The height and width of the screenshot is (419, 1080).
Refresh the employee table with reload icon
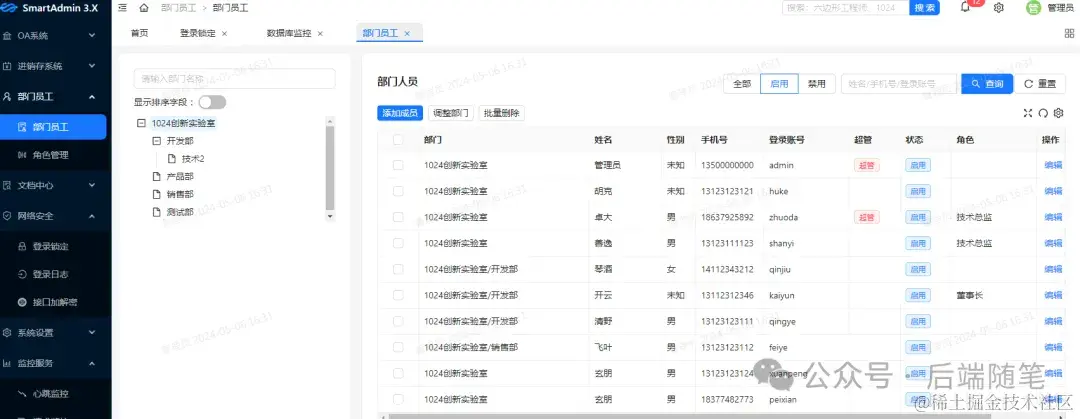point(1043,113)
